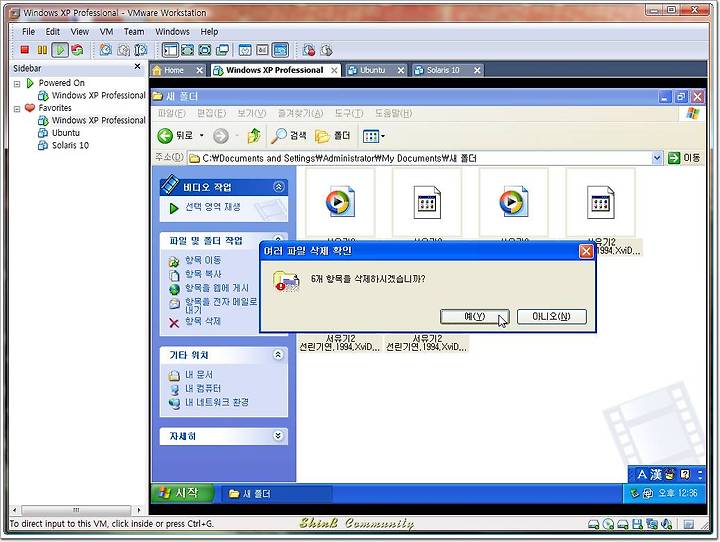Viewport: 720px width, 542px height.
Task: Open the 뒤로 back history dropdown arrow
Action: point(202,136)
